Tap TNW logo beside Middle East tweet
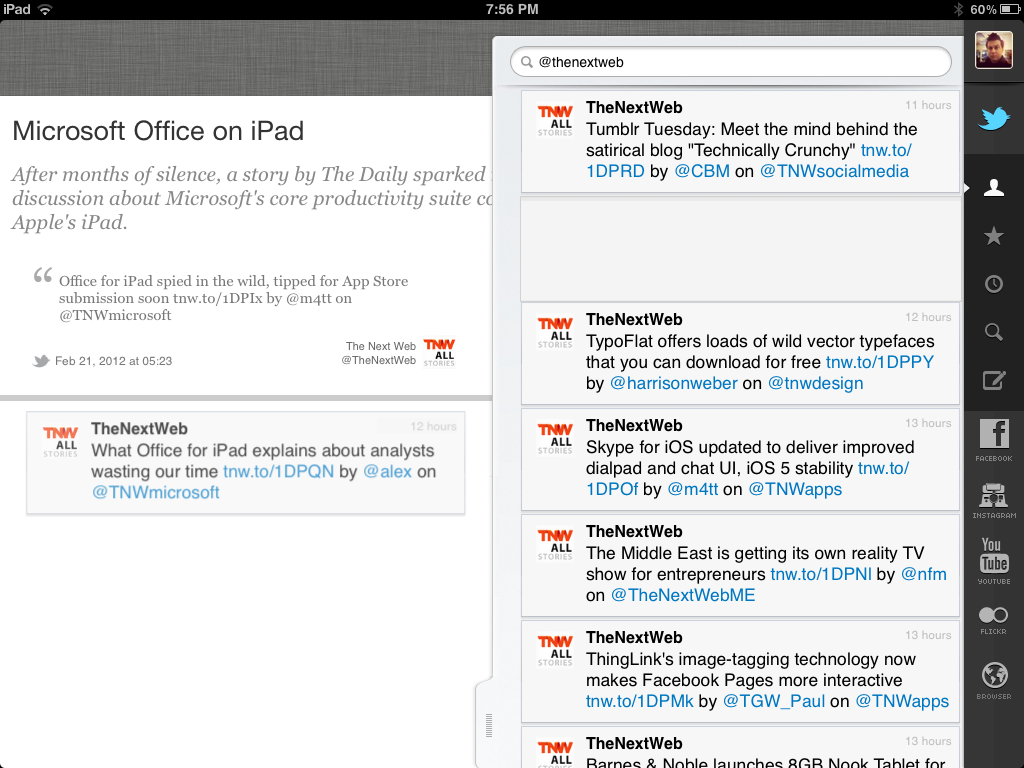The height and width of the screenshot is (768, 1024). 555,545
